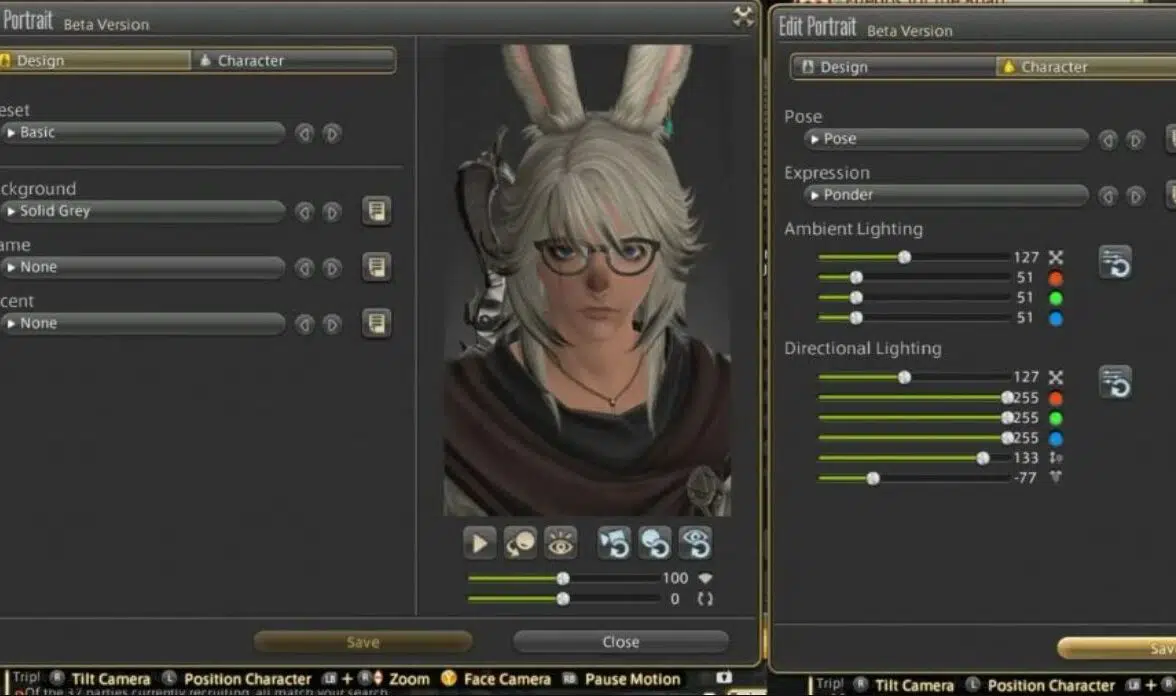
Task: Switch to Character tab in left window
Action: [x=292, y=61]
